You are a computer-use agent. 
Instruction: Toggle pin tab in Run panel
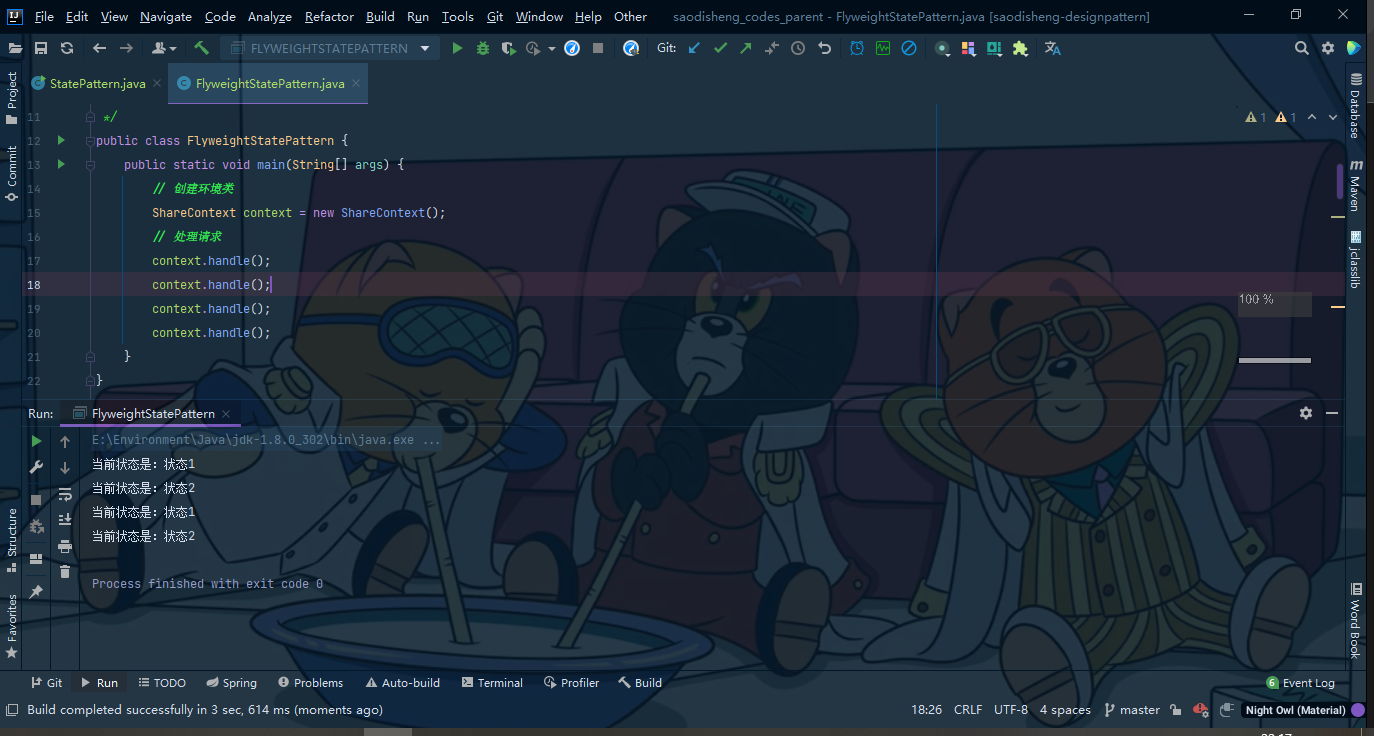(36, 592)
